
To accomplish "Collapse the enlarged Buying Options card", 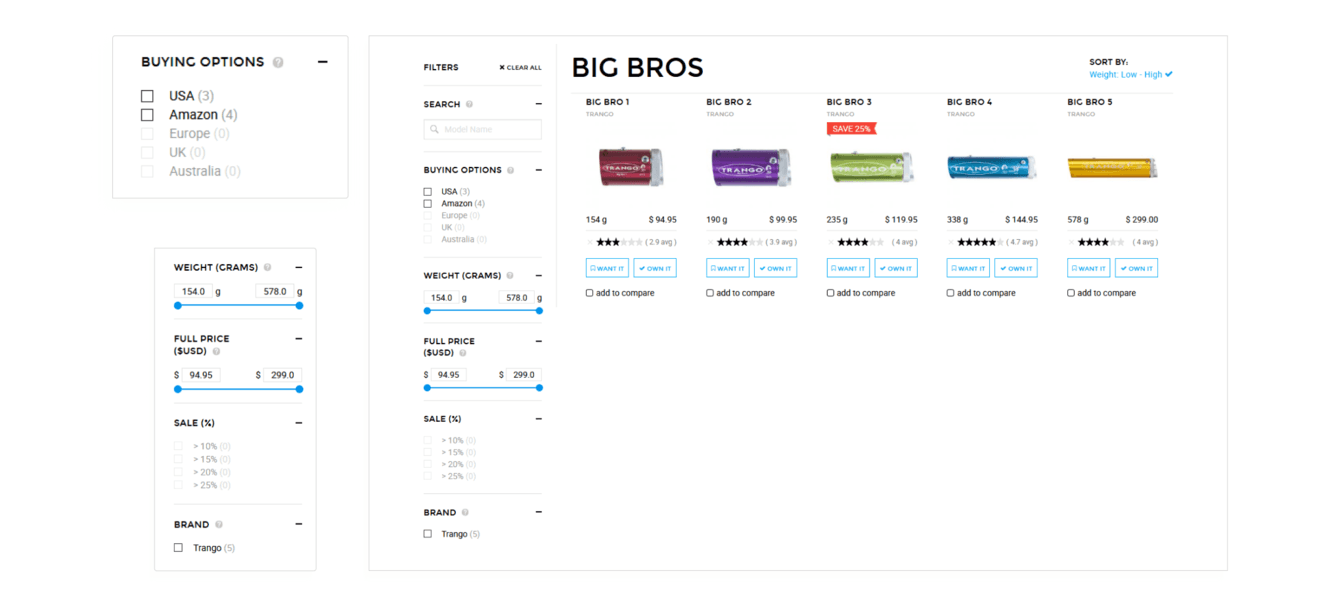I will pos(323,62).
